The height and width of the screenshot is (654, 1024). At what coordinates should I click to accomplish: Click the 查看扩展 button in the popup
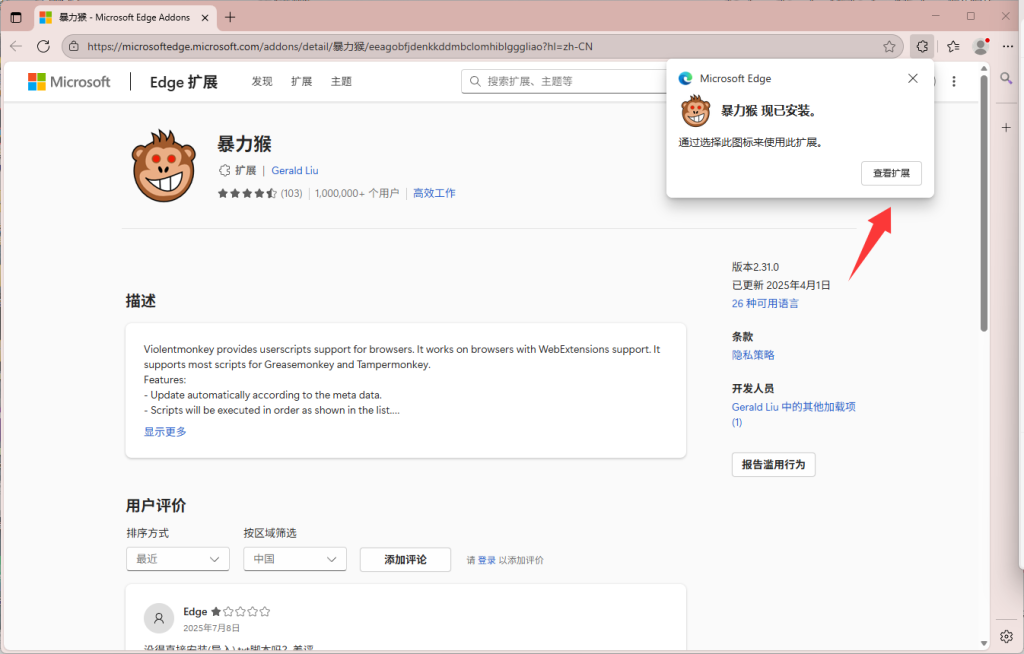(x=890, y=173)
